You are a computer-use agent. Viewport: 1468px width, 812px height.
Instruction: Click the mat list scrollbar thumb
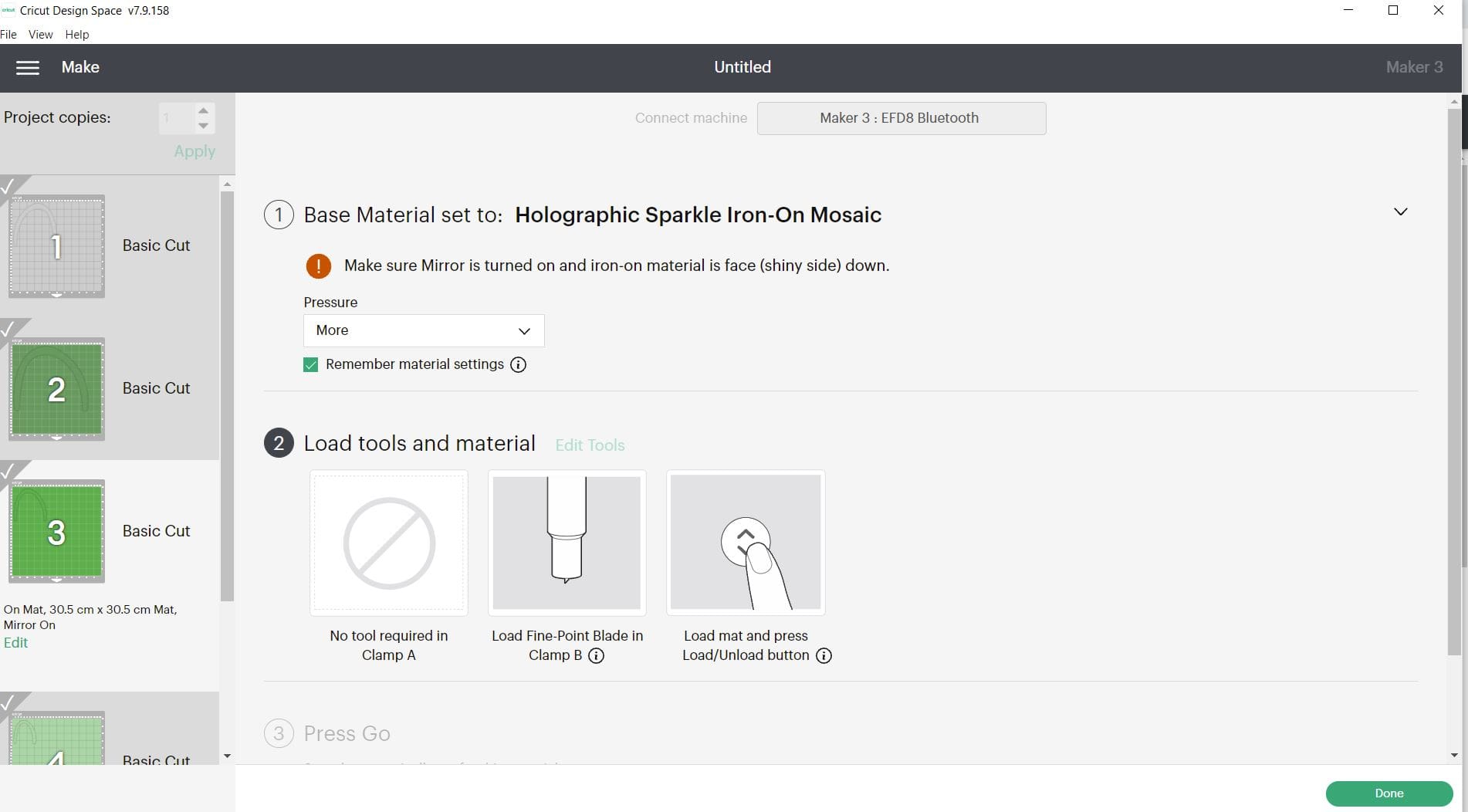pos(227,396)
